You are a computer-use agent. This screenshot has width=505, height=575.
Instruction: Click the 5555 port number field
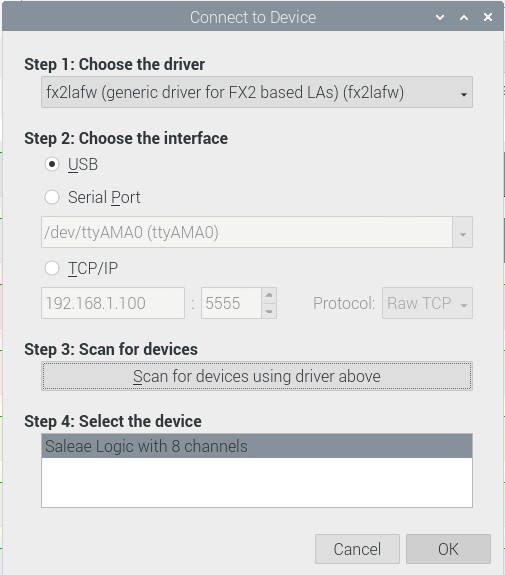coord(231,303)
